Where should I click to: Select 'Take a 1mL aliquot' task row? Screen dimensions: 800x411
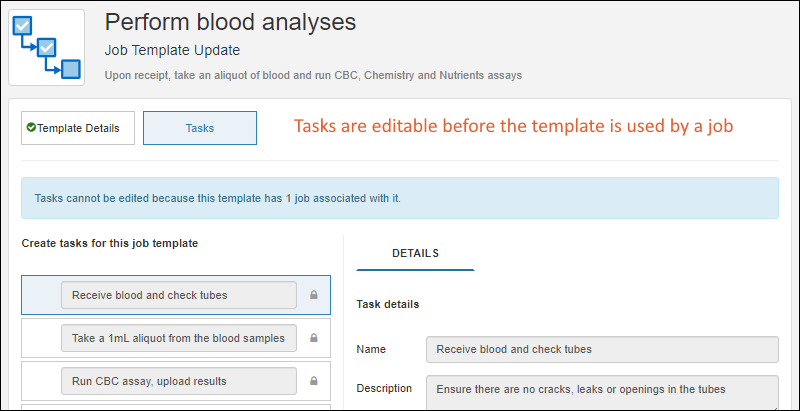coord(178,338)
